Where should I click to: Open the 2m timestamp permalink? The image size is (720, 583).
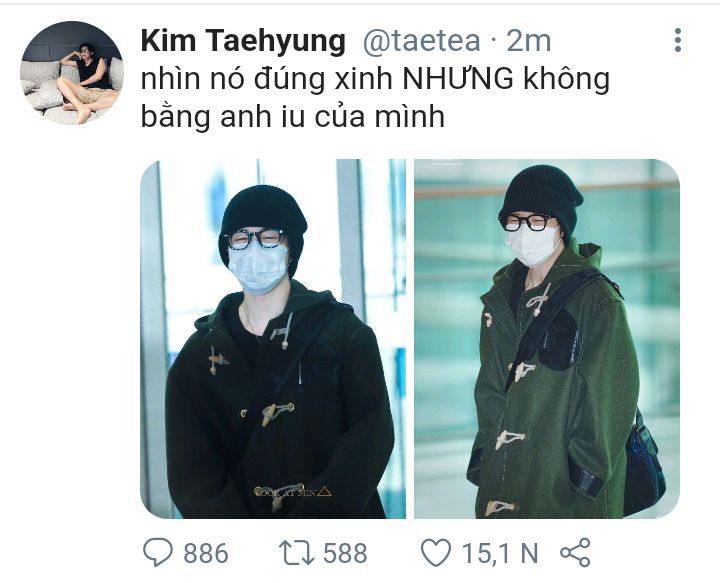[528, 41]
